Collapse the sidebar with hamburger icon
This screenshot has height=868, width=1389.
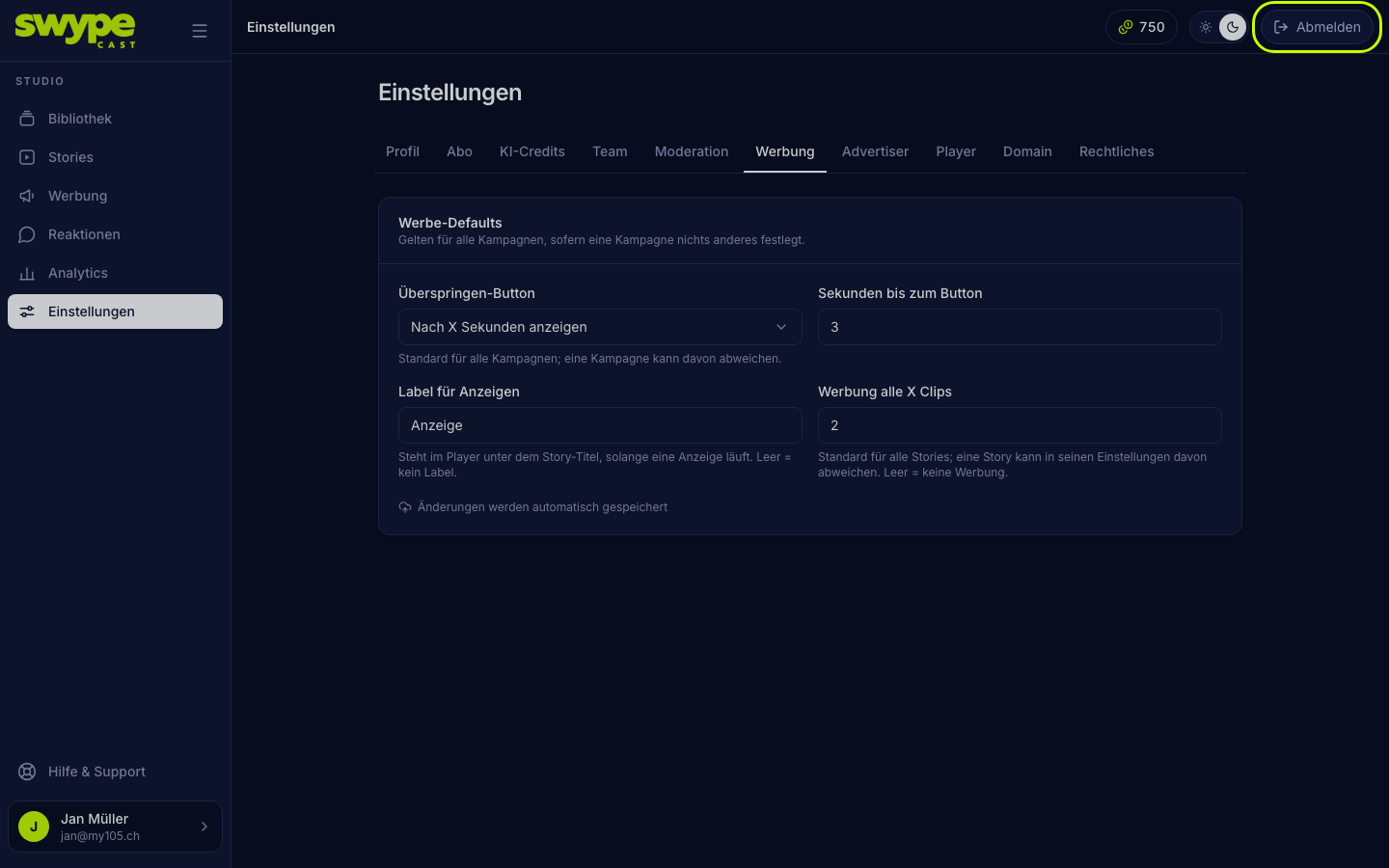200,31
